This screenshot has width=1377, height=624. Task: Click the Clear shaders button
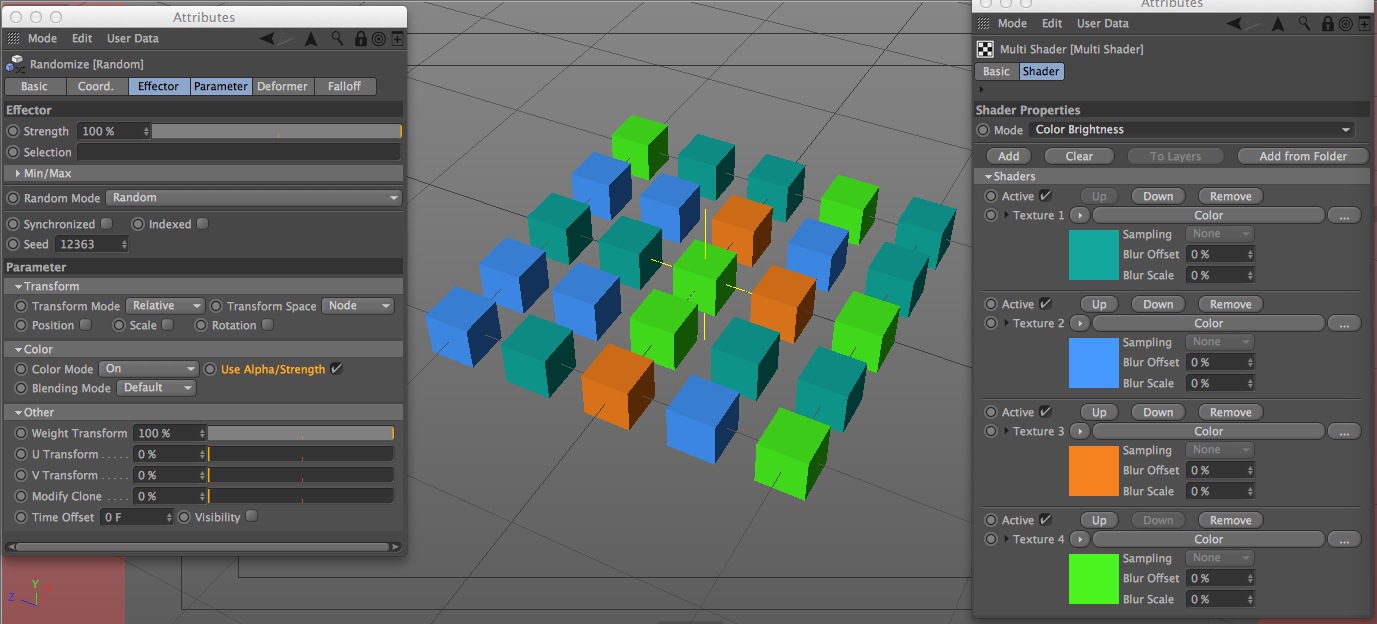(x=1079, y=156)
